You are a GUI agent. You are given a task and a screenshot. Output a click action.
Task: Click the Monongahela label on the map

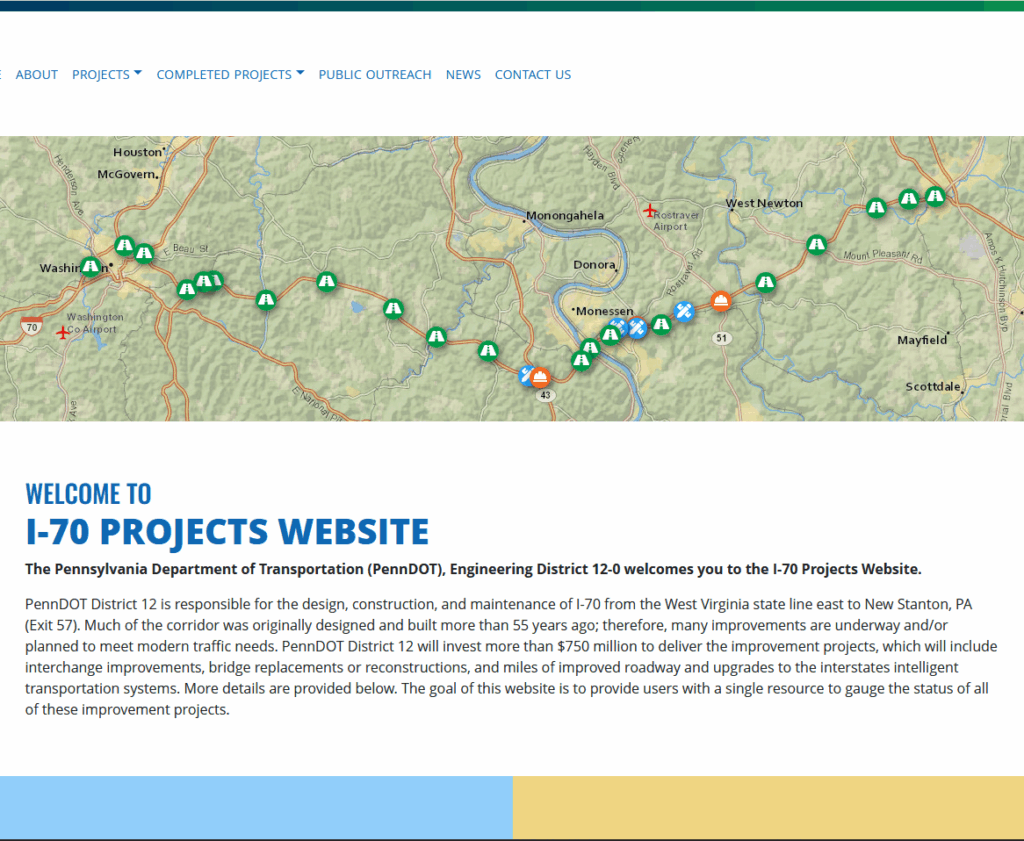click(567, 215)
